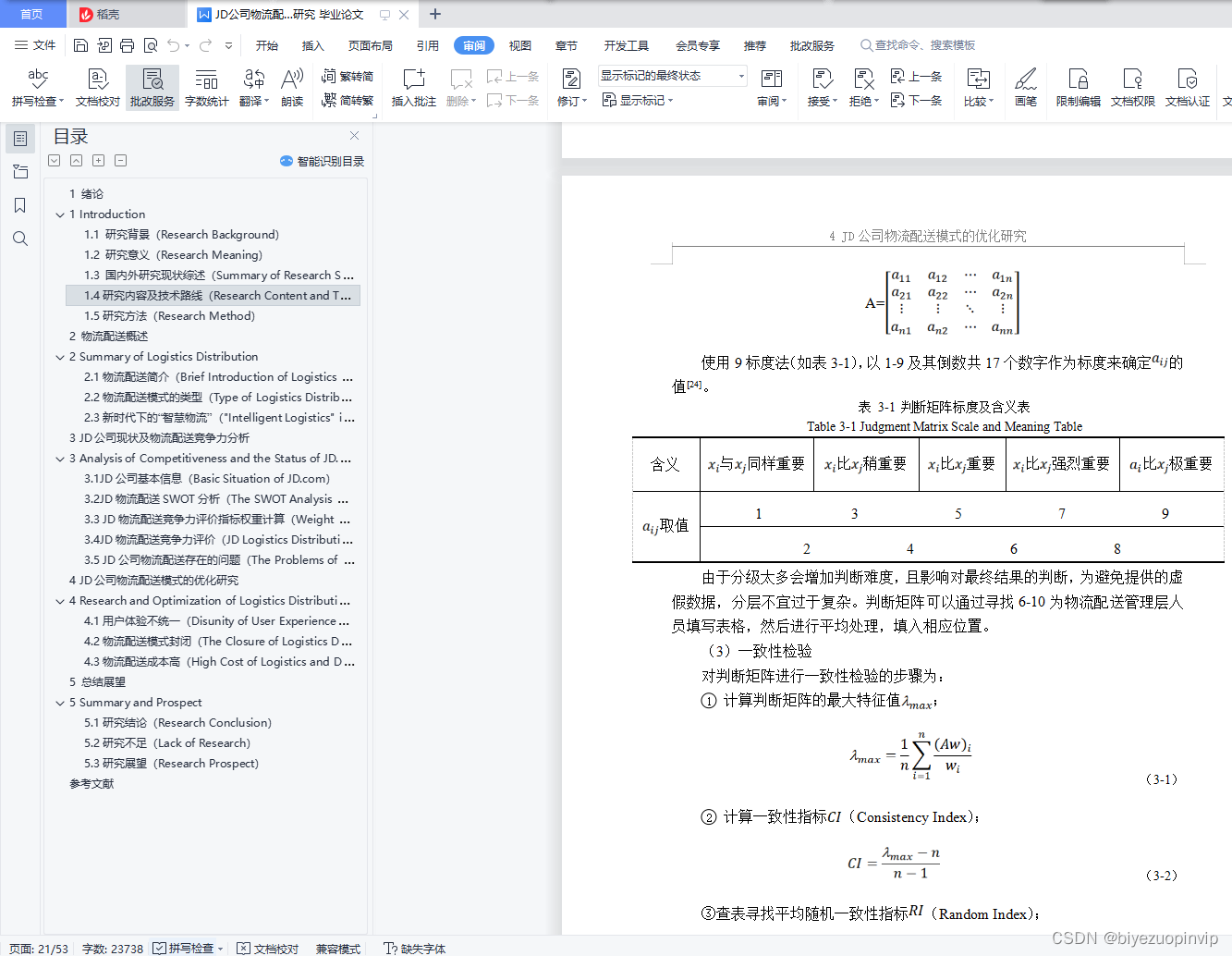Click 兼容模式 in status bar
Screen dimensions: 1232x956
(x=338, y=949)
